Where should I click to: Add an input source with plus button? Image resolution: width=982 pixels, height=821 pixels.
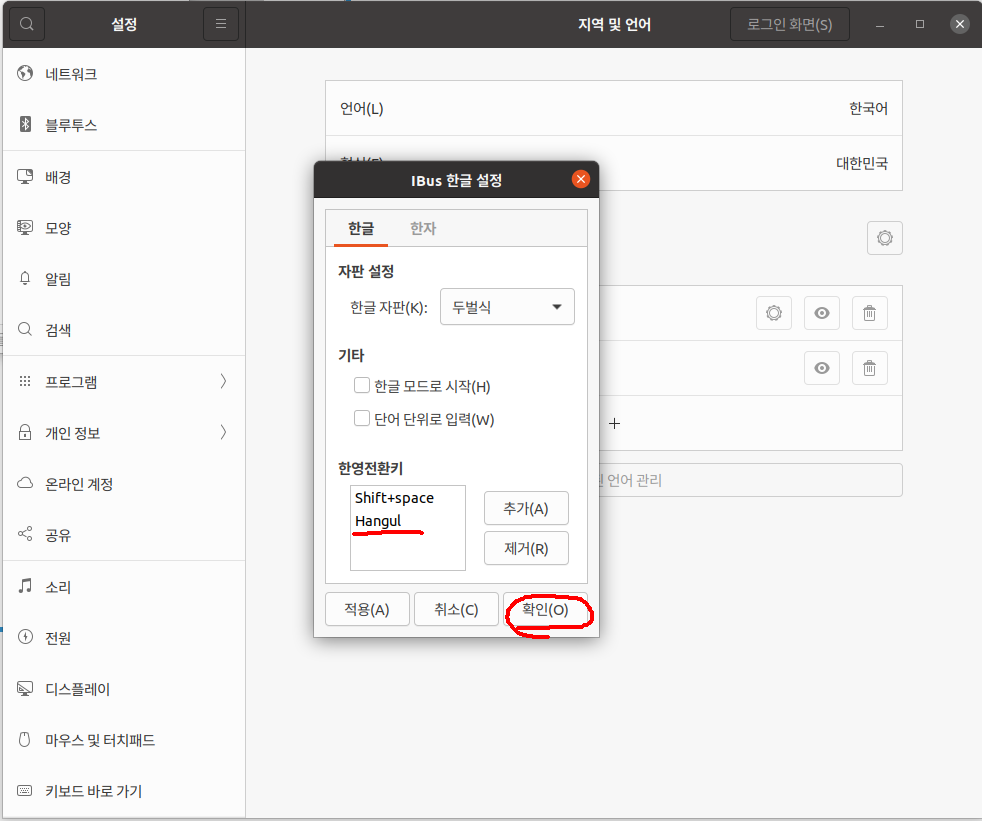[x=614, y=424]
